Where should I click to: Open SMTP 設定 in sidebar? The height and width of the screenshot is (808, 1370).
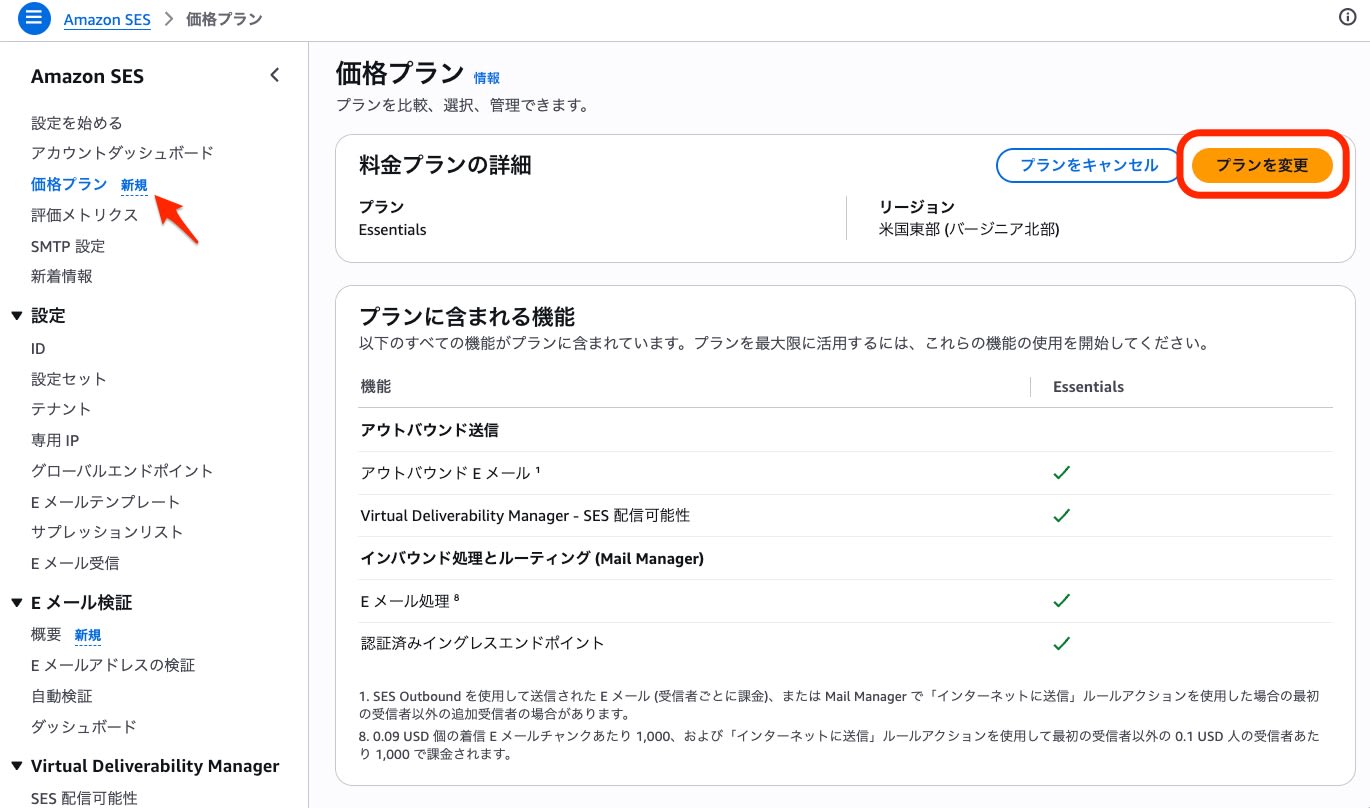(x=68, y=246)
